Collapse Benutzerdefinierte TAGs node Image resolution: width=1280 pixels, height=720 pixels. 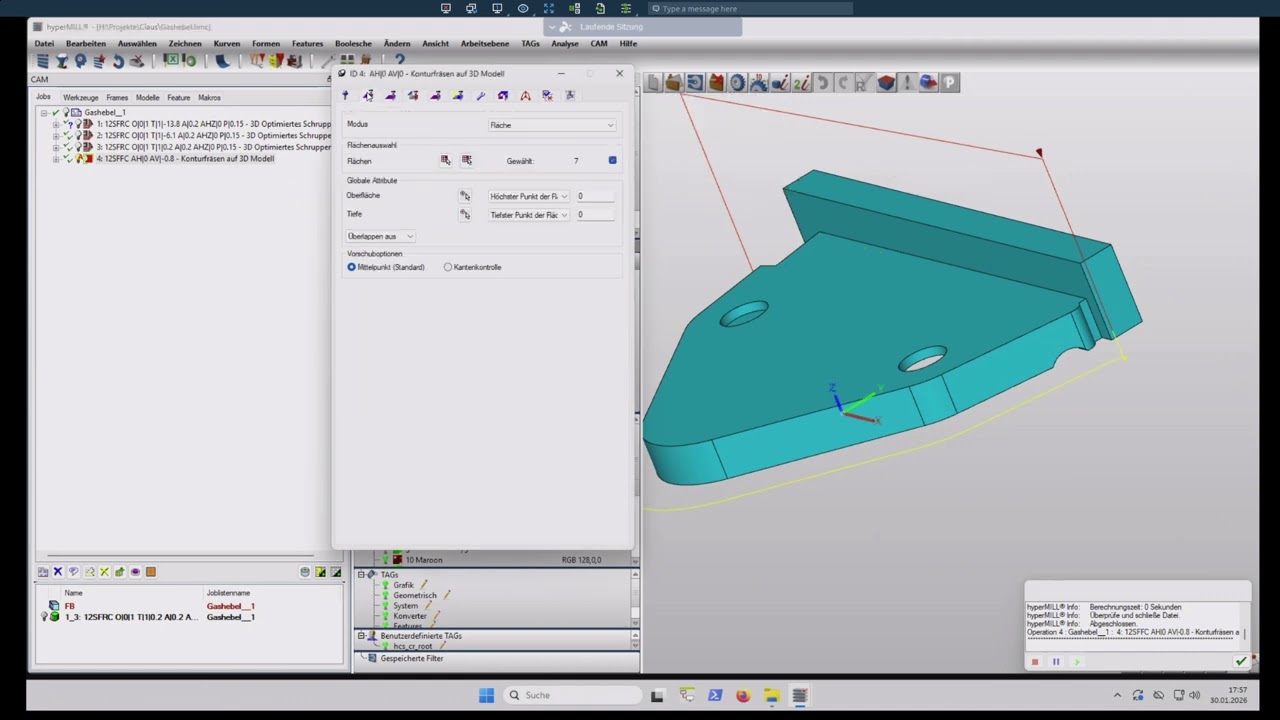pos(361,636)
